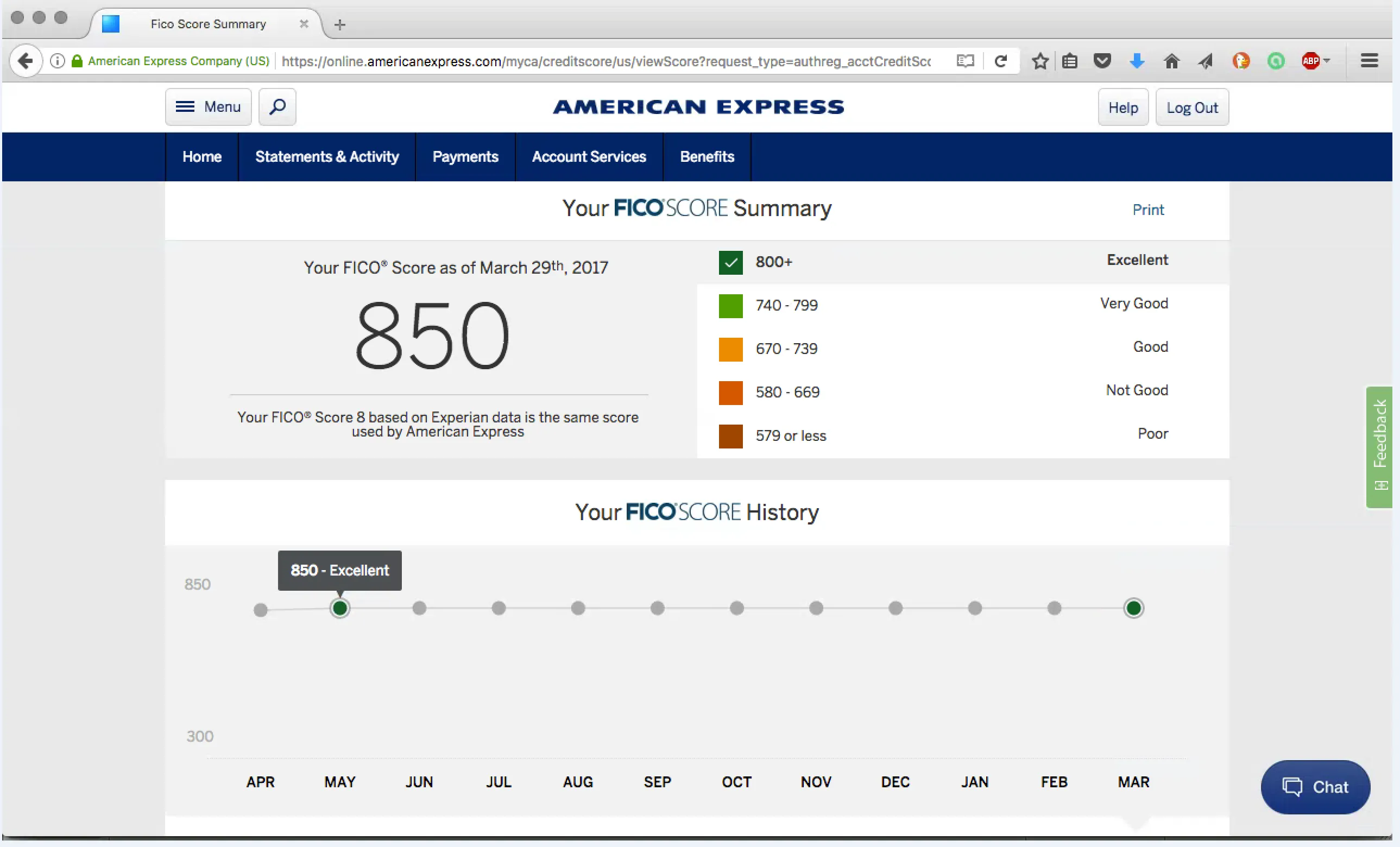The height and width of the screenshot is (847, 1400).
Task: Go to the Payments tab
Action: pos(465,157)
